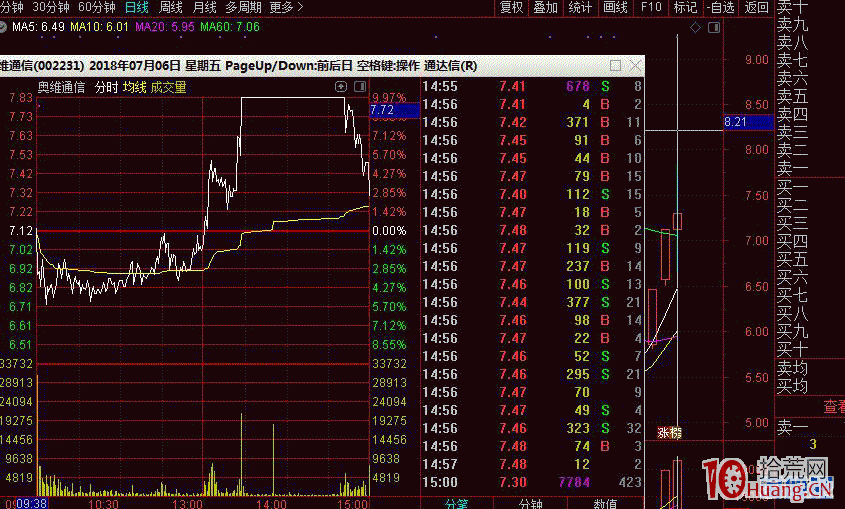Maximize the intraday popup window
Screen dimensions: 845x509
tap(615, 66)
